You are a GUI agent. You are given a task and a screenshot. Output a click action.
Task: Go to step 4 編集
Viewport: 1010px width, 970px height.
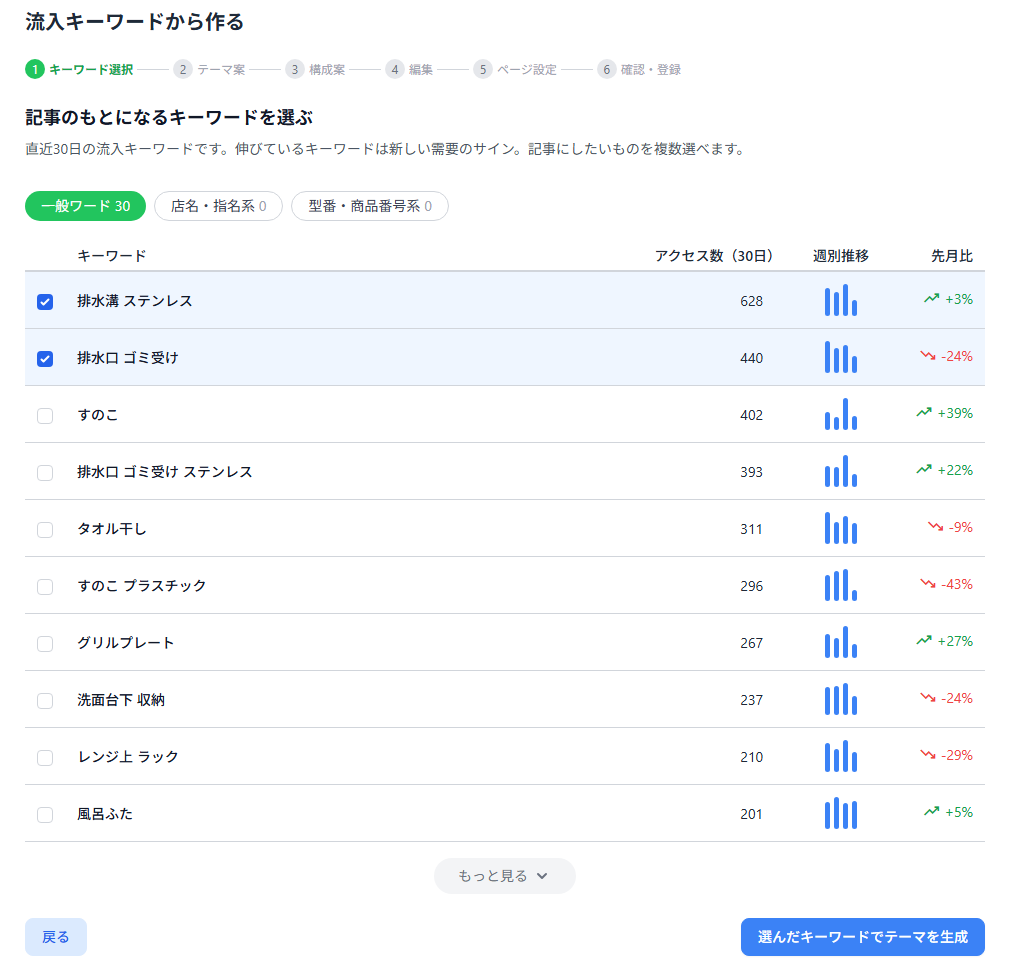tap(409, 70)
